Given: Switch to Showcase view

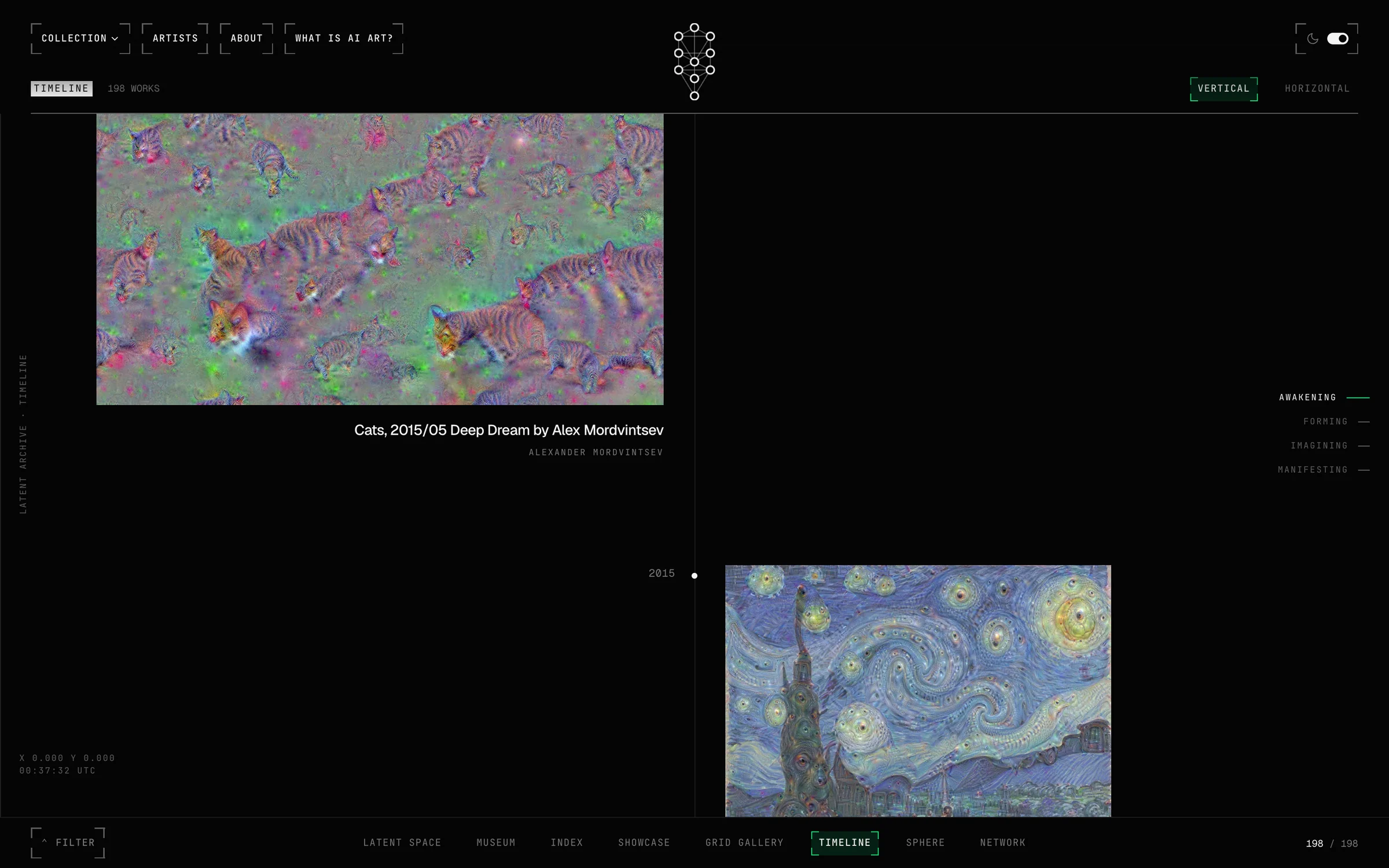Looking at the screenshot, I should click(644, 843).
